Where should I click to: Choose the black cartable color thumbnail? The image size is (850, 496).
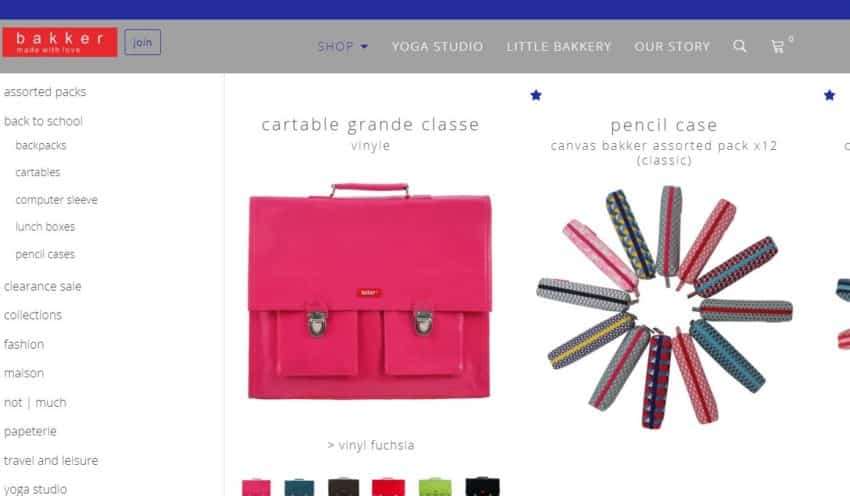(x=482, y=487)
